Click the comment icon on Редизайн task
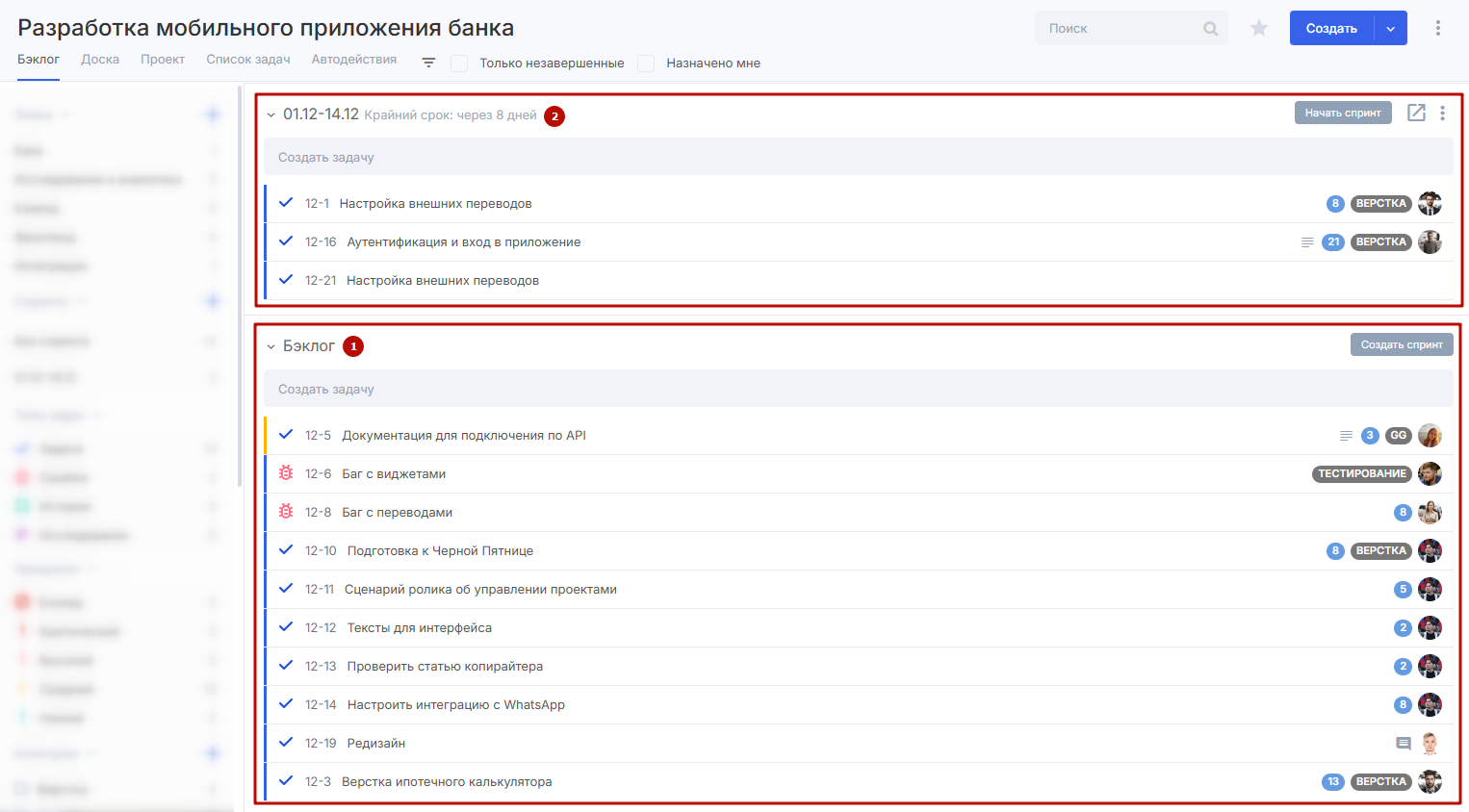 point(1403,743)
